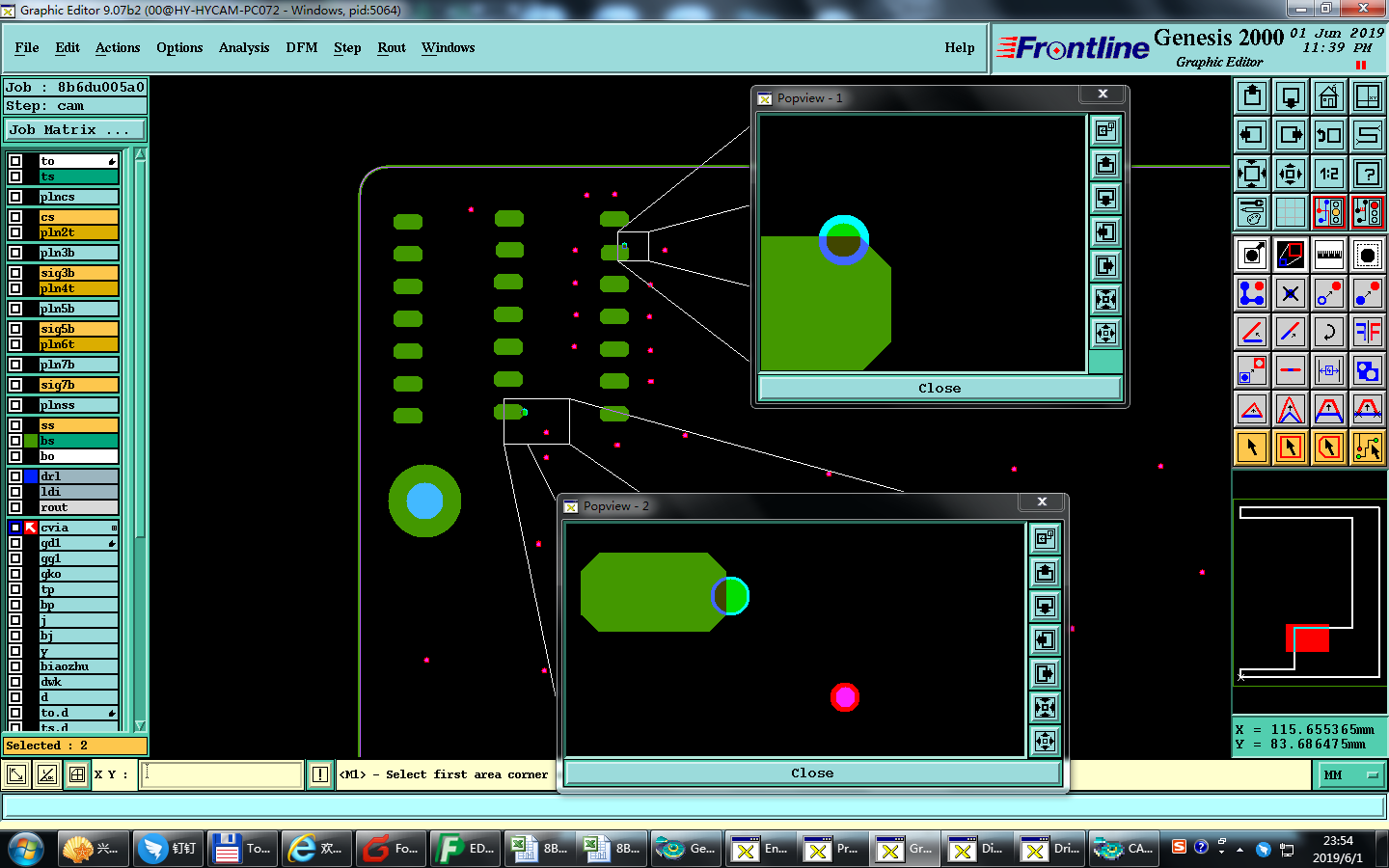The width and height of the screenshot is (1389, 868).
Task: Toggle checkbox for layer 'plnss'
Action: [15, 405]
